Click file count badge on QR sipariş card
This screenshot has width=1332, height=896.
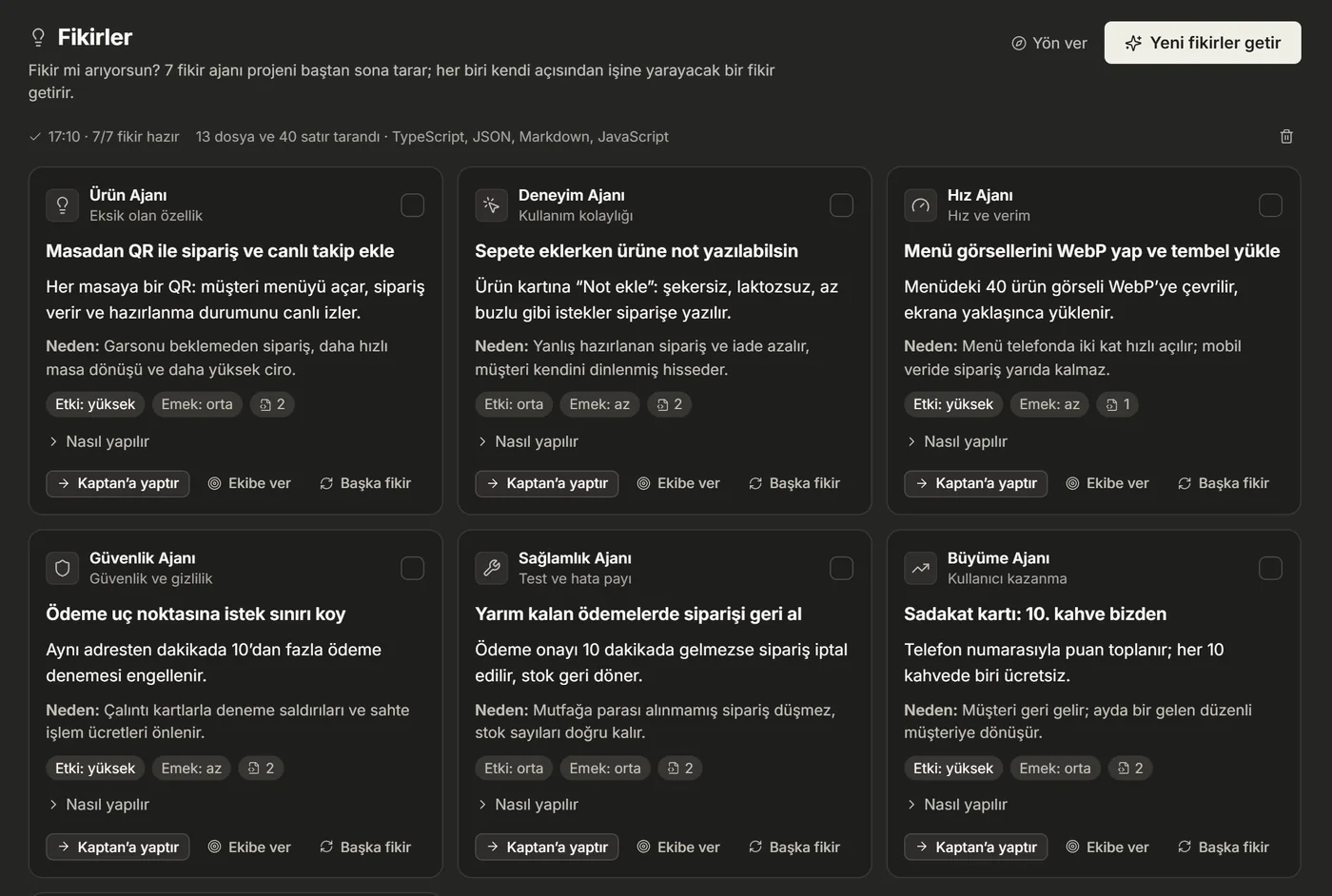272,404
